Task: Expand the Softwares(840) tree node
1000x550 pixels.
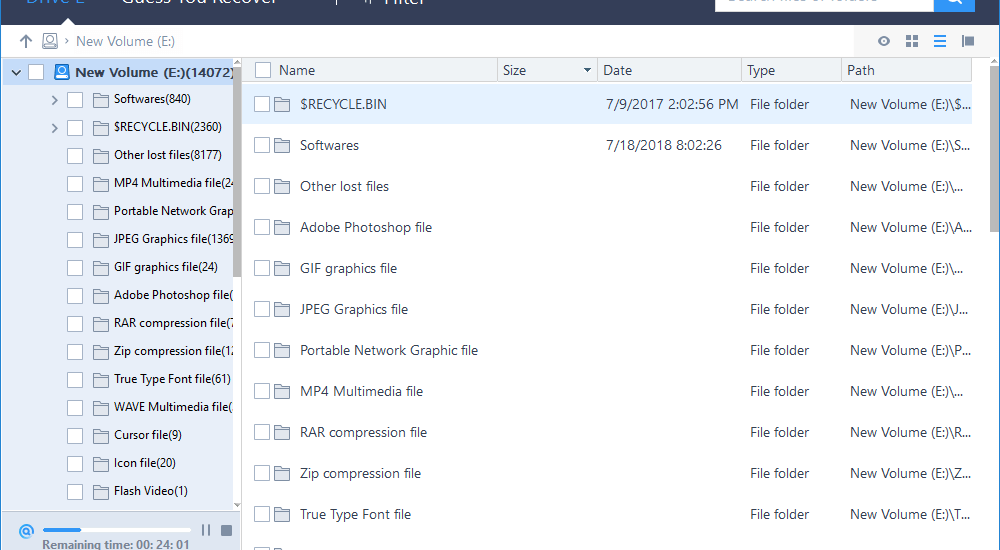Action: tap(54, 100)
